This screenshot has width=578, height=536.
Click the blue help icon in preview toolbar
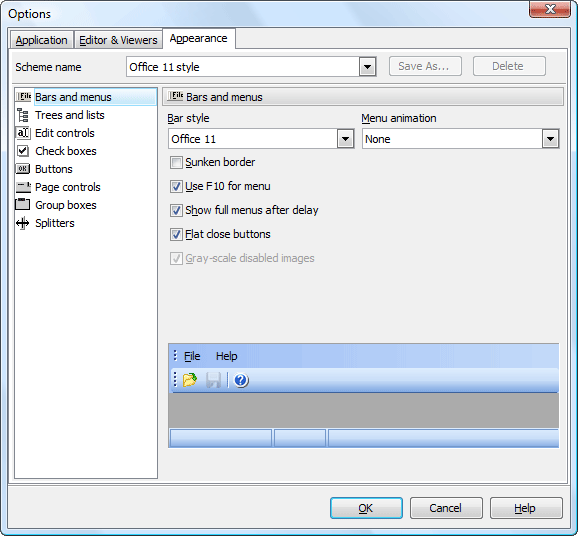tap(241, 380)
